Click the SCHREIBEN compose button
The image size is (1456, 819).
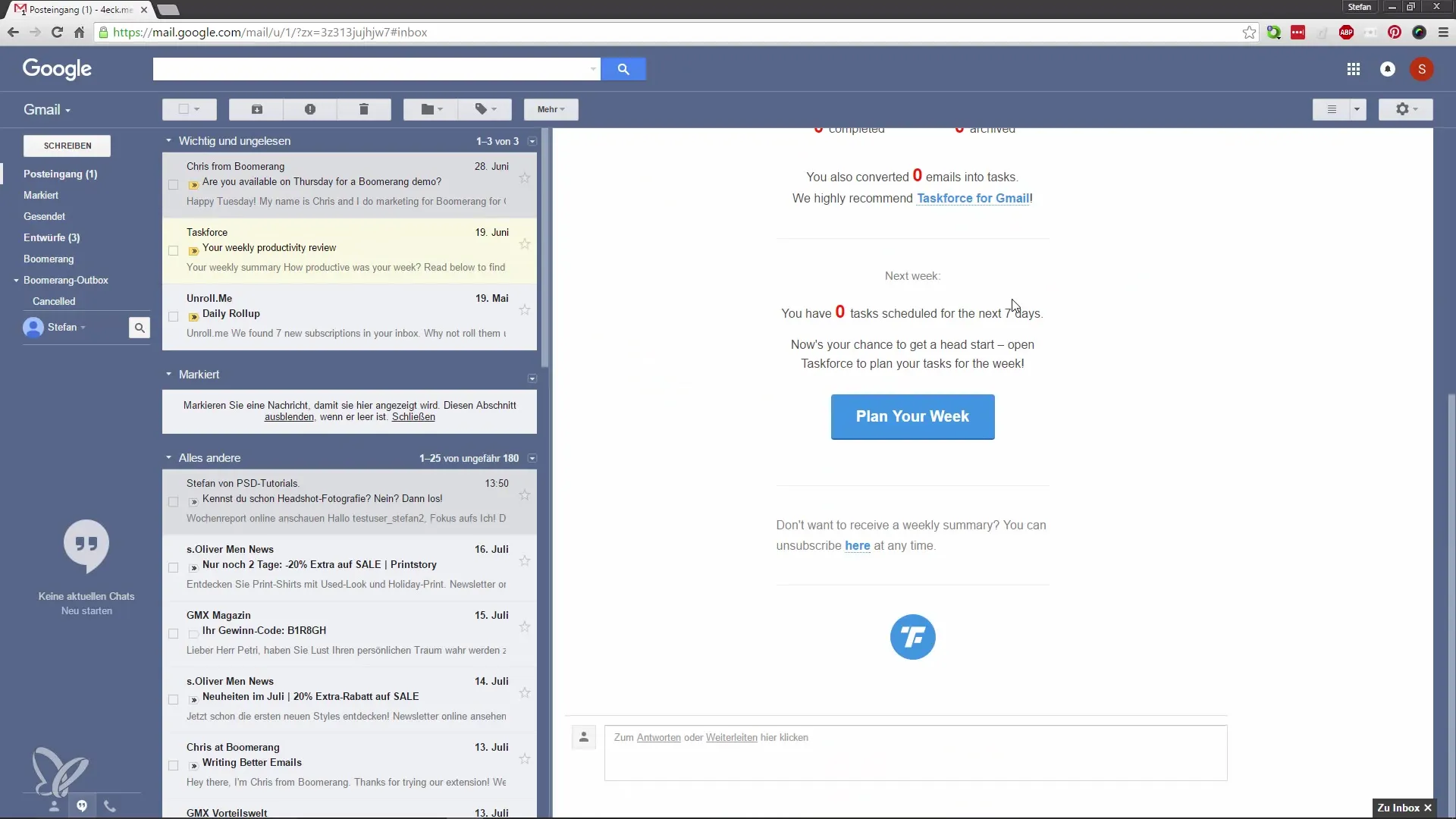(x=67, y=146)
